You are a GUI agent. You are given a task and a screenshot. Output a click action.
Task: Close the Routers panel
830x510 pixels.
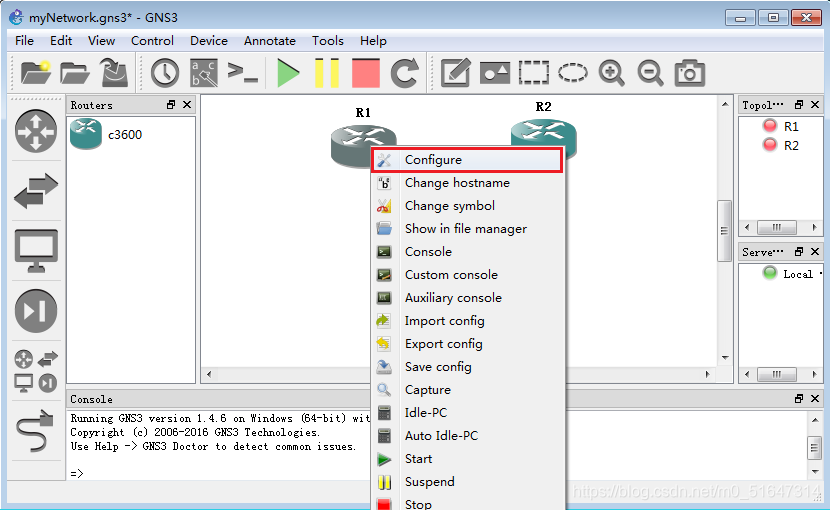click(187, 105)
